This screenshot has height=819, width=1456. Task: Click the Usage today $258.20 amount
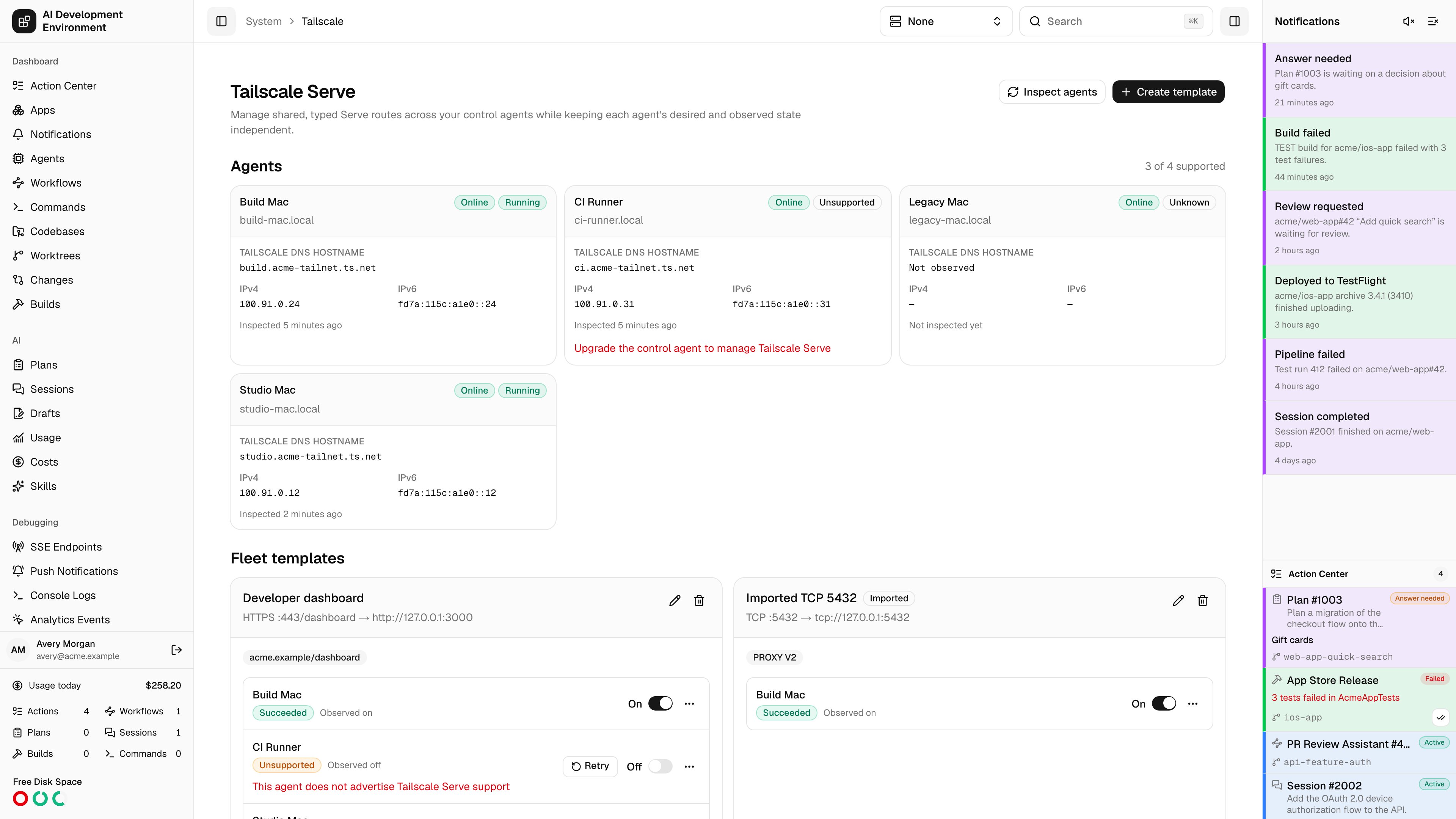(163, 686)
